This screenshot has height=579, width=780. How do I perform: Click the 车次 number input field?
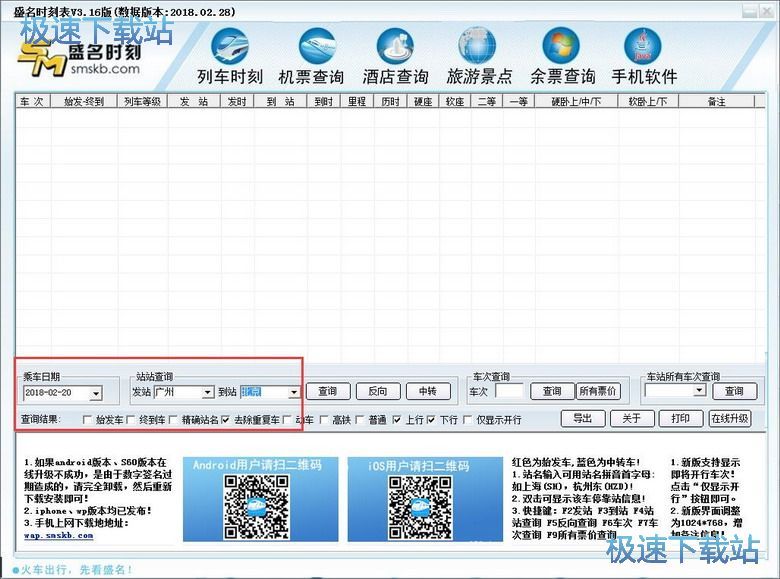click(509, 391)
